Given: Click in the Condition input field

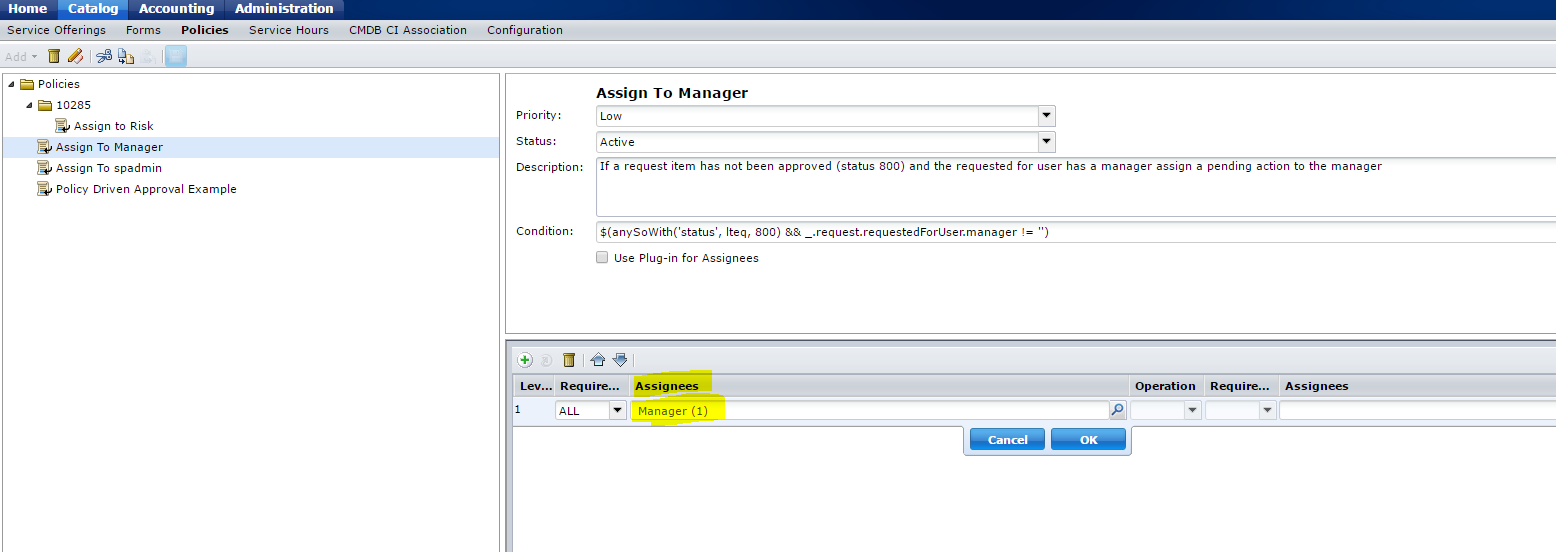Looking at the screenshot, I should coord(1076,232).
